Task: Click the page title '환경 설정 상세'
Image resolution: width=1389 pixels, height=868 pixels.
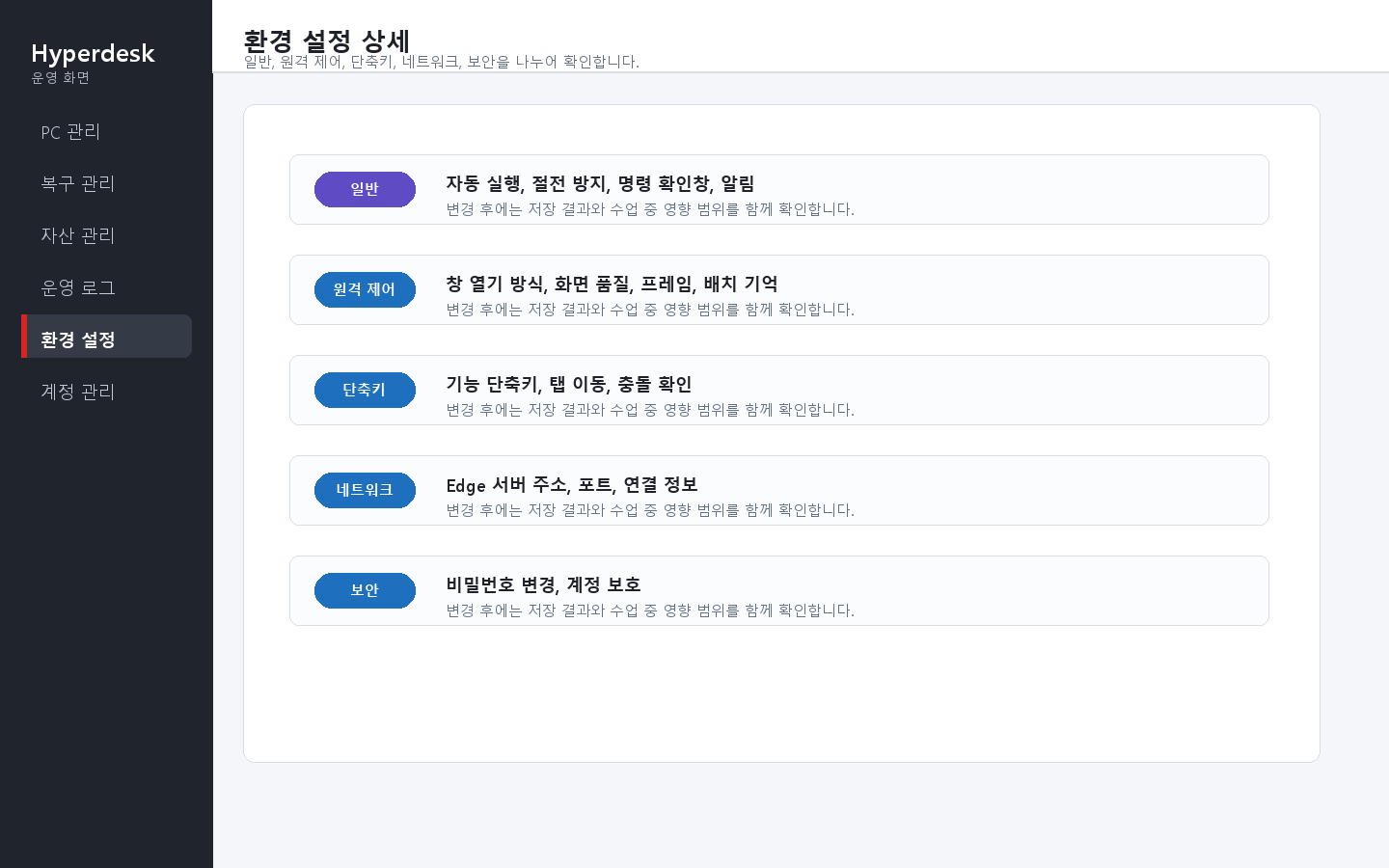Action: pos(327,41)
